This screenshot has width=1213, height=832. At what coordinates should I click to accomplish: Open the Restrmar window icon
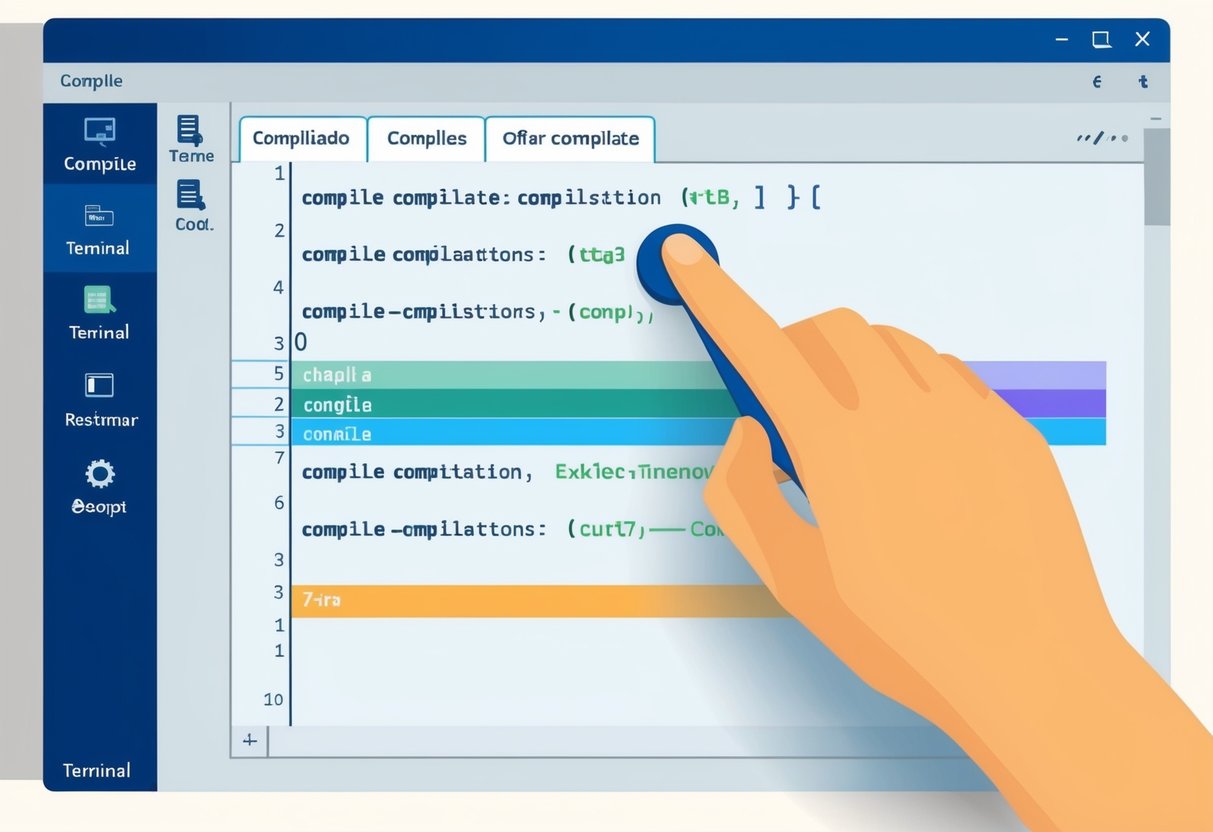point(99,385)
